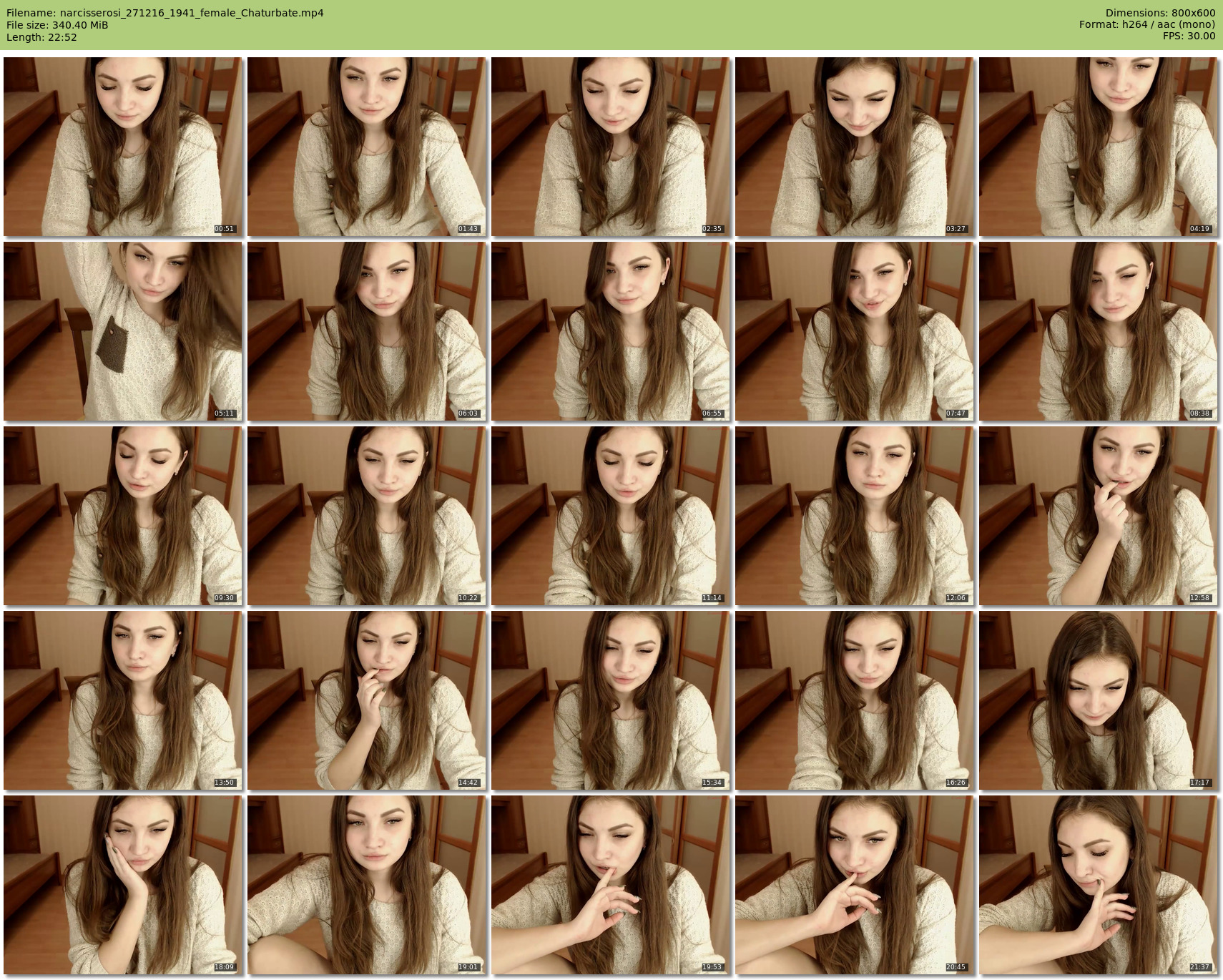
Task: Click the frame stamped 13:50
Action: click(x=123, y=700)
